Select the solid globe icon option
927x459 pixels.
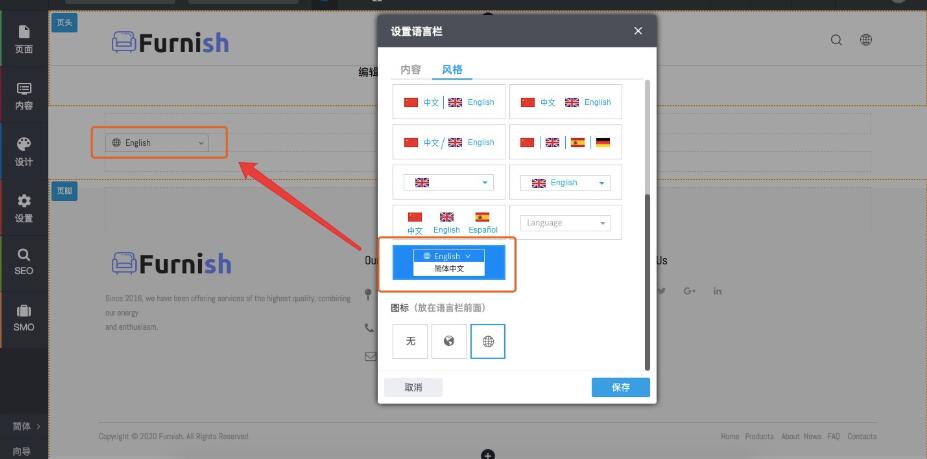pos(449,341)
